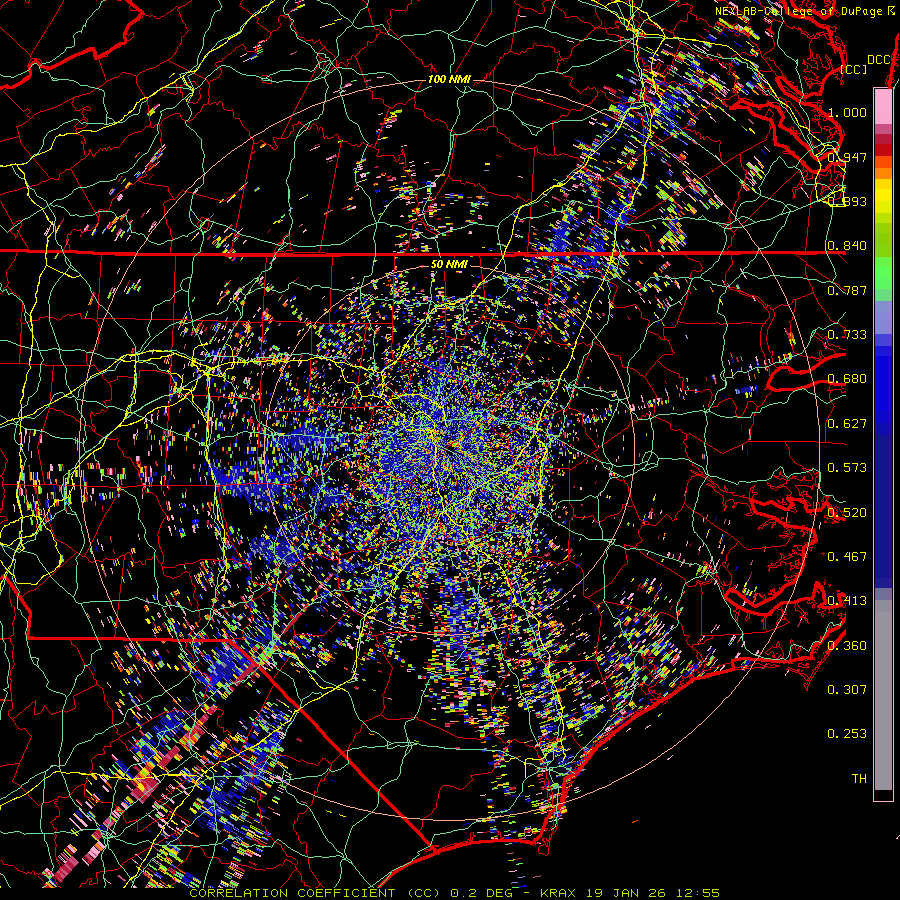The image size is (900, 900).
Task: Click the yellow segment of the color bar
Action: pyautogui.click(x=883, y=198)
